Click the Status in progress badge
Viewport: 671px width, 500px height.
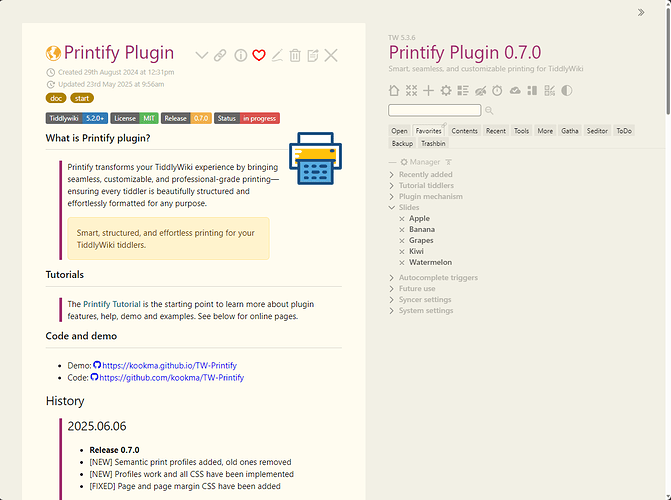[x=247, y=118]
